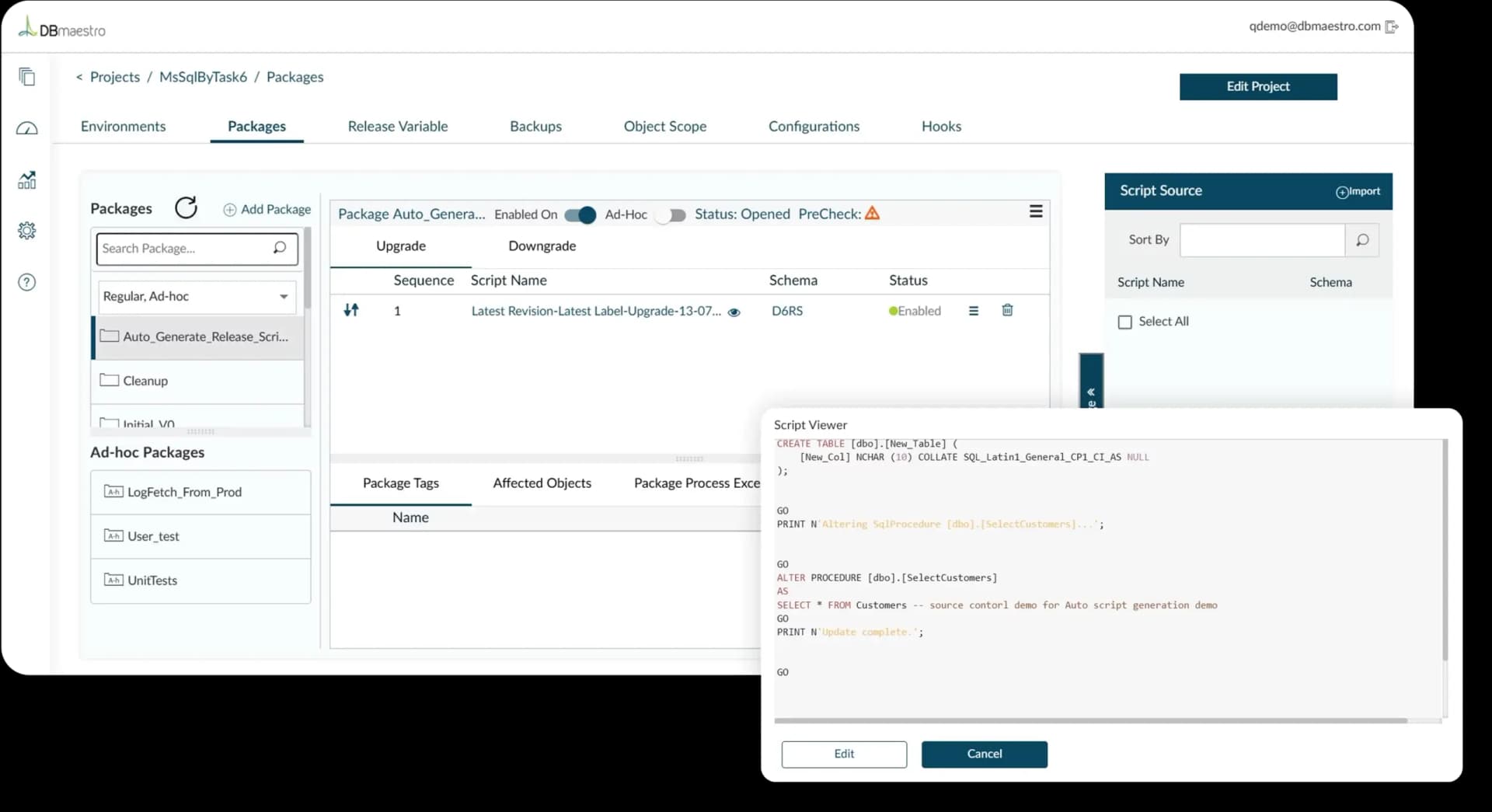Click the Edit Project button

(x=1258, y=86)
